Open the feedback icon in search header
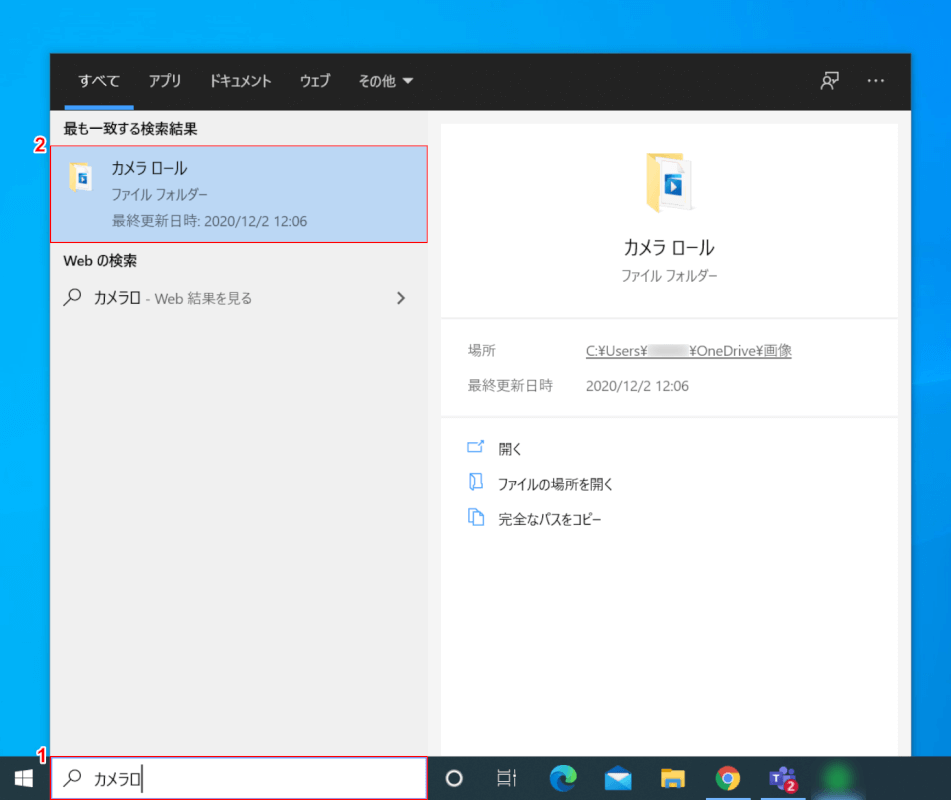The width and height of the screenshot is (951, 800). [829, 81]
